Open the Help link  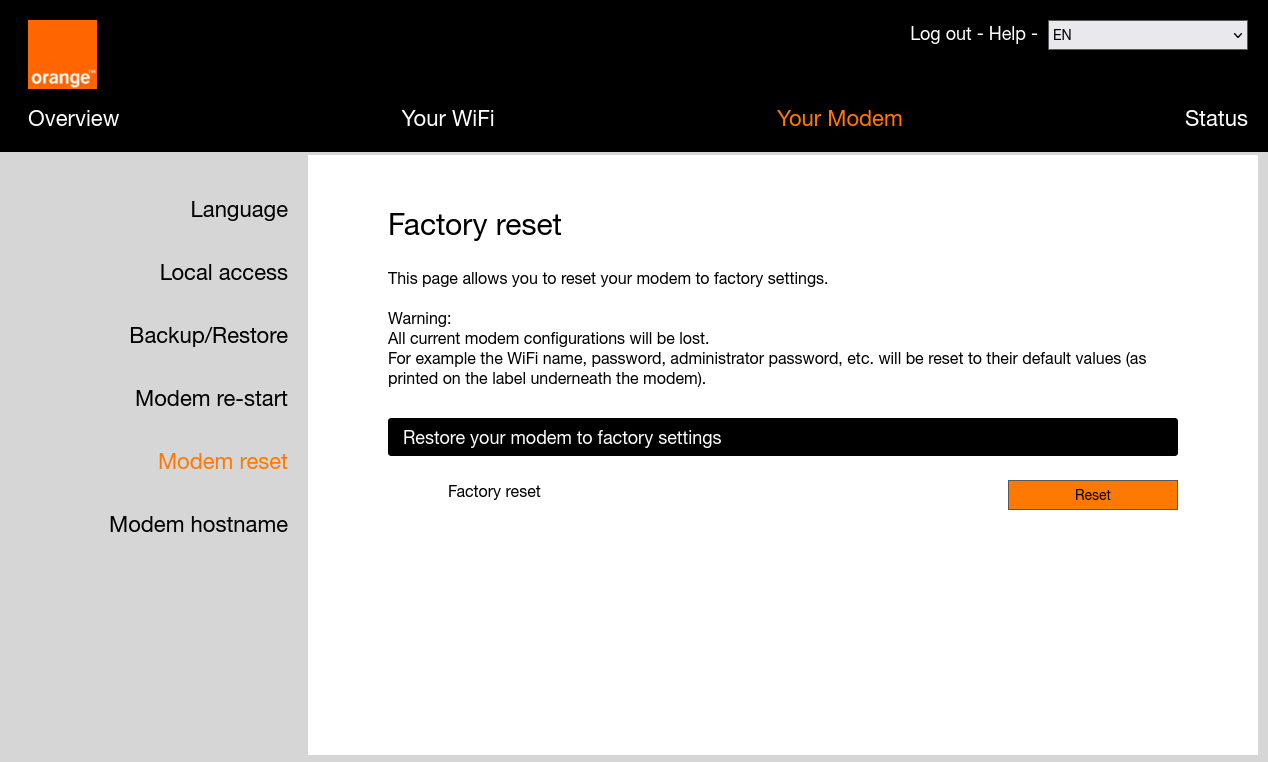tap(1007, 34)
